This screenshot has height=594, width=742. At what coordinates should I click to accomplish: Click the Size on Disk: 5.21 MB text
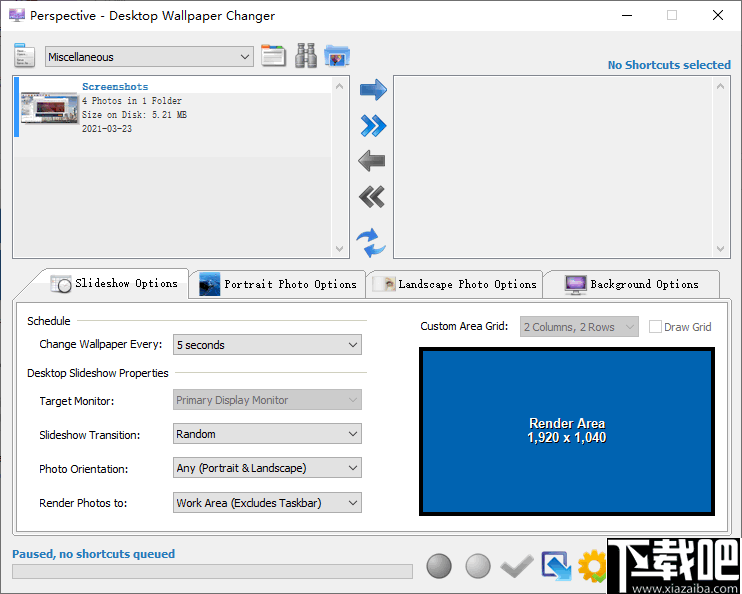(x=134, y=115)
